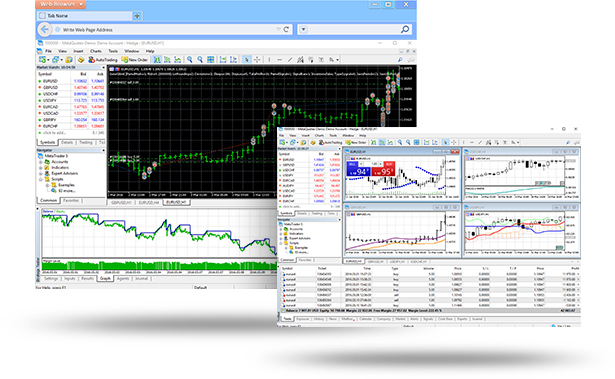Click New Order in the dark-chart window toolbar

point(135,60)
